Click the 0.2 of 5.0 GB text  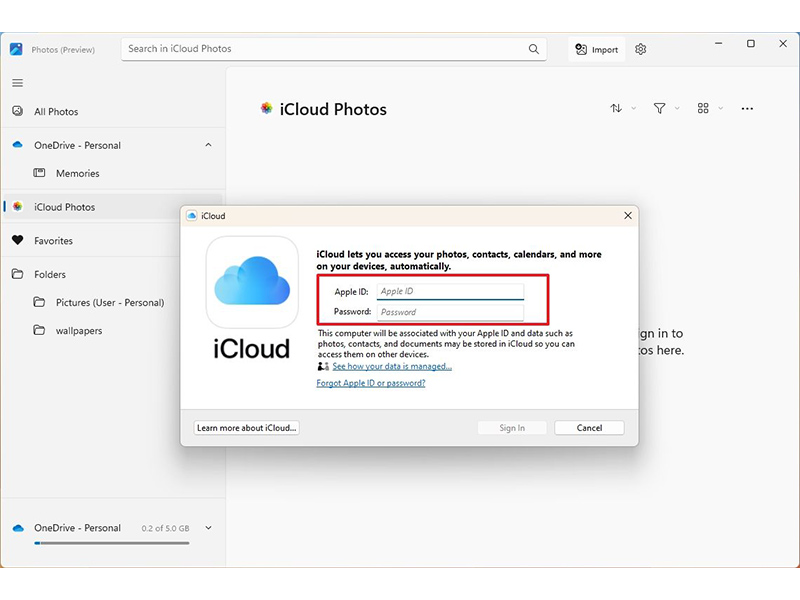(x=165, y=529)
